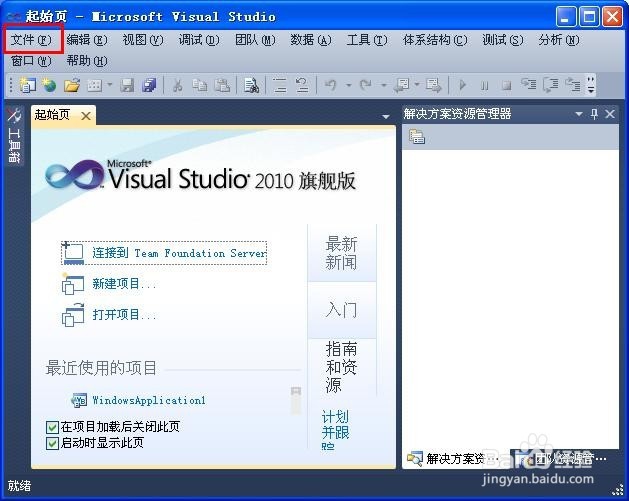Click the Cut scissors icon
The width and height of the screenshot is (629, 501).
(178, 85)
